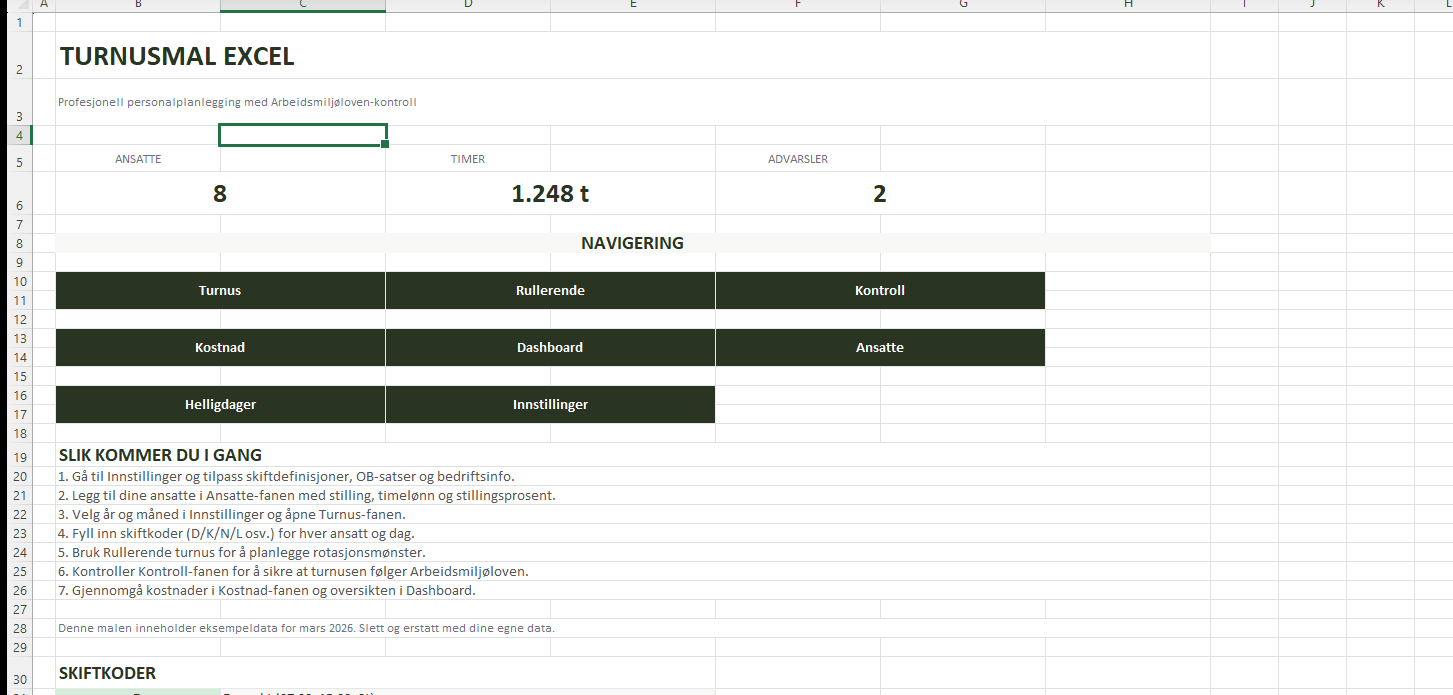Select column C header
This screenshot has width=1453, height=695.
302,5
